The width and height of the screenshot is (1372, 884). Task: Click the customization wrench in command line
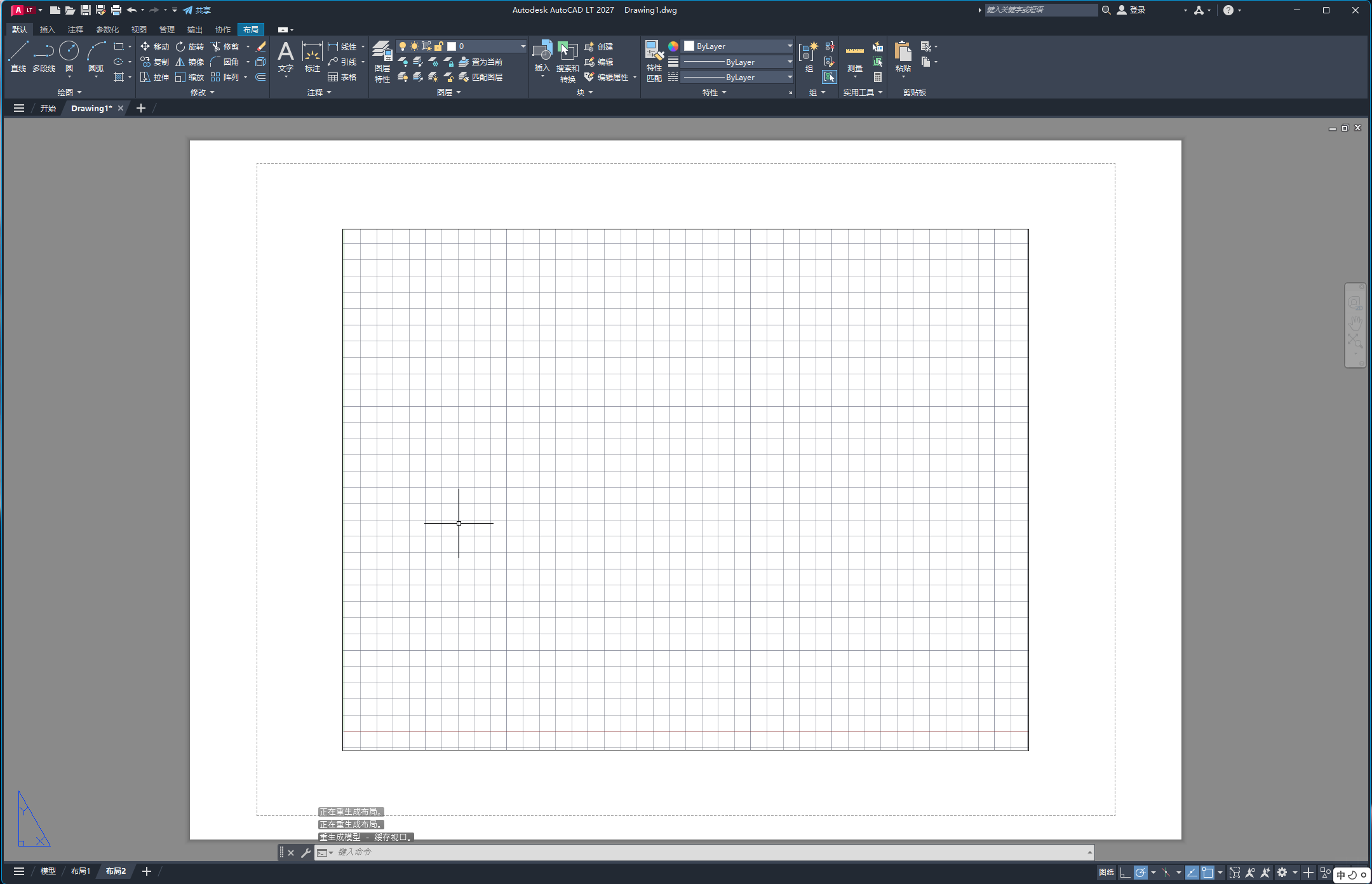click(x=306, y=853)
